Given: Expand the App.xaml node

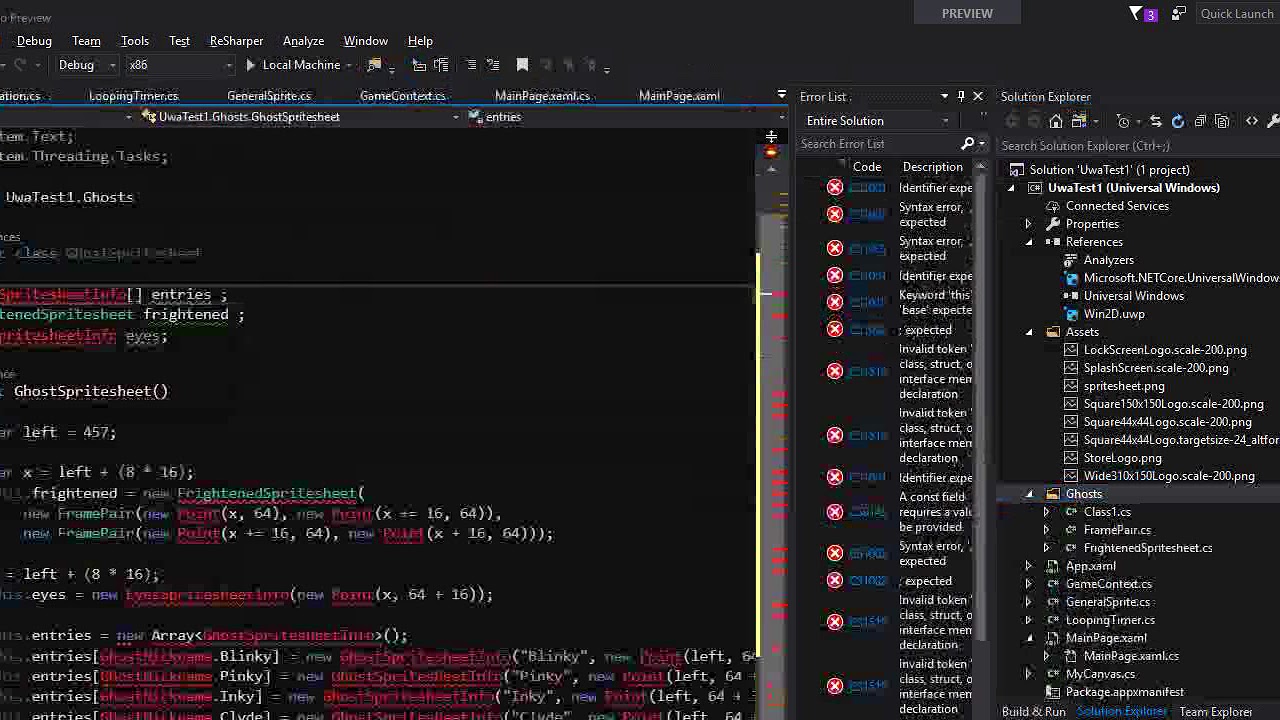Looking at the screenshot, I should click(1029, 566).
